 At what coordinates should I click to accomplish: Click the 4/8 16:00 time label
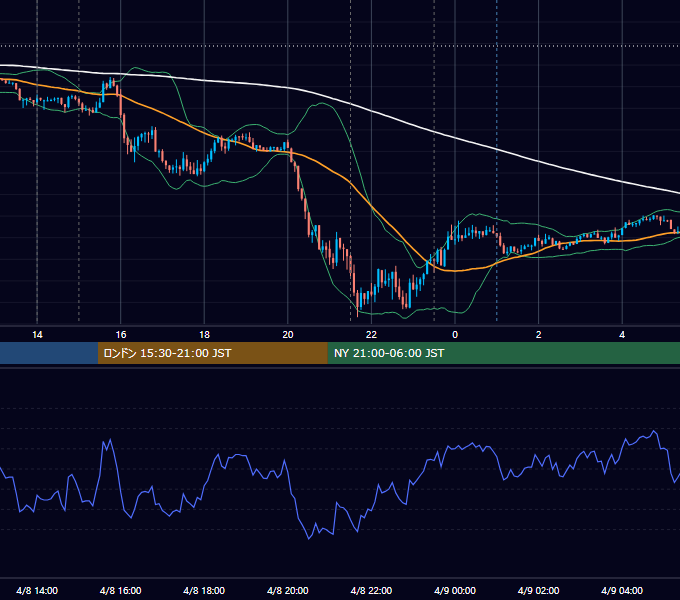(121, 590)
